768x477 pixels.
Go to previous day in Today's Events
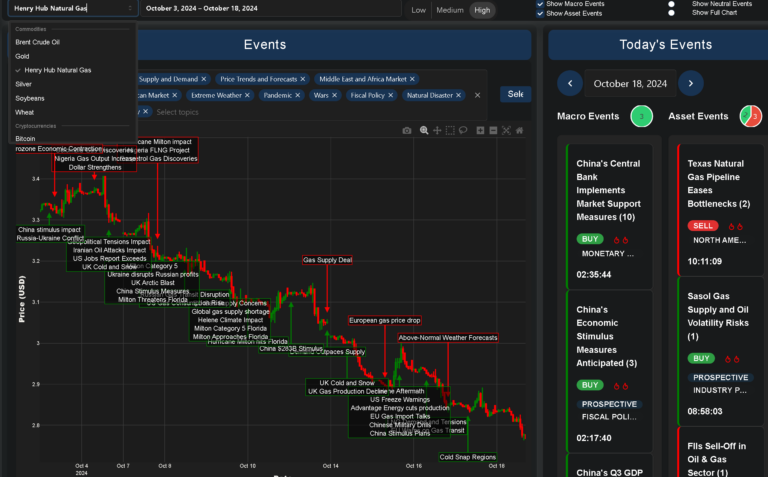[570, 83]
